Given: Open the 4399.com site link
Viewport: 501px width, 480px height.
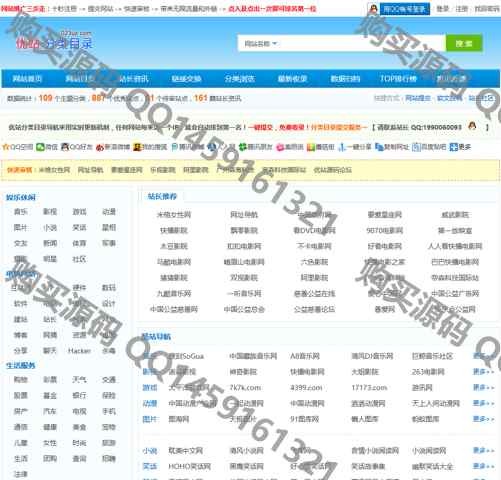Looking at the screenshot, I should click(x=306, y=388).
